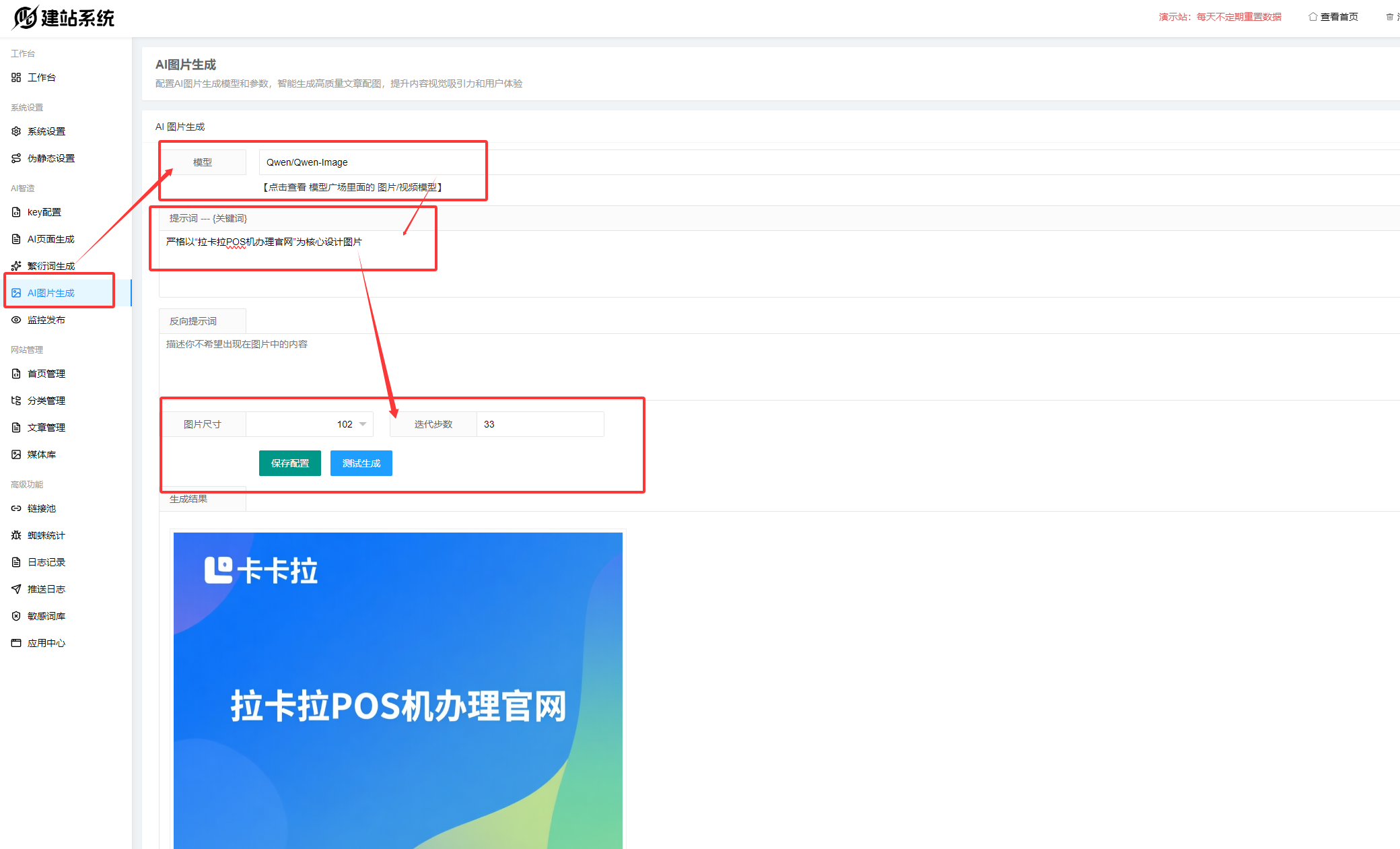Open the 分类管理 category manager

click(x=46, y=400)
